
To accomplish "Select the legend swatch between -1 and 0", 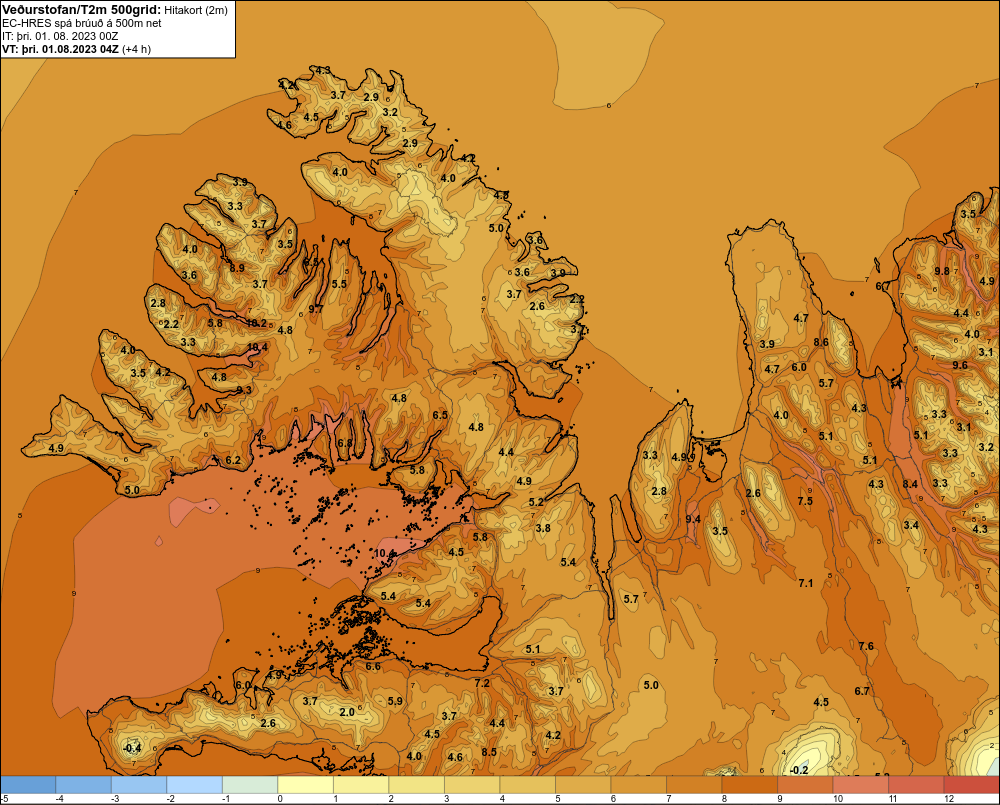I will tap(250, 785).
